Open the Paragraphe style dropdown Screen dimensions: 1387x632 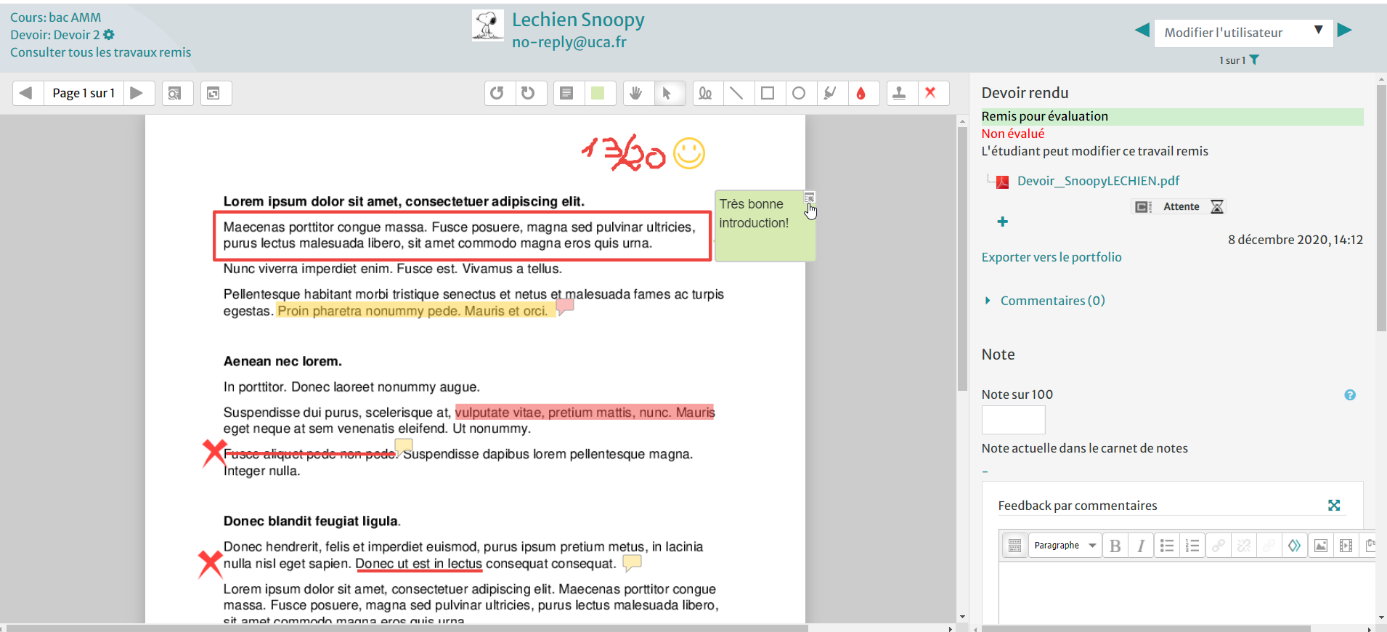coord(1064,546)
